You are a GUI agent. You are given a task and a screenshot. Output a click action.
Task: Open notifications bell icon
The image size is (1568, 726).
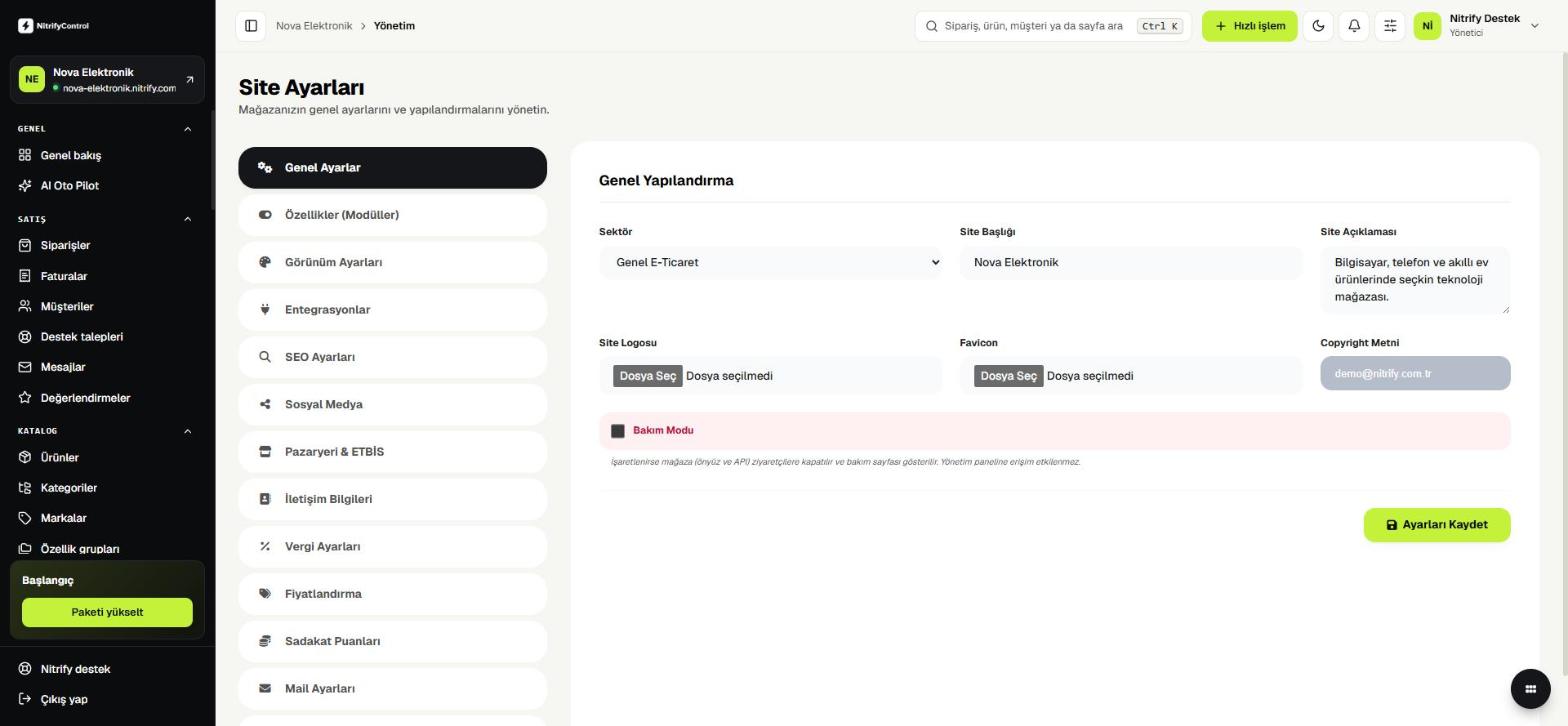point(1354,26)
